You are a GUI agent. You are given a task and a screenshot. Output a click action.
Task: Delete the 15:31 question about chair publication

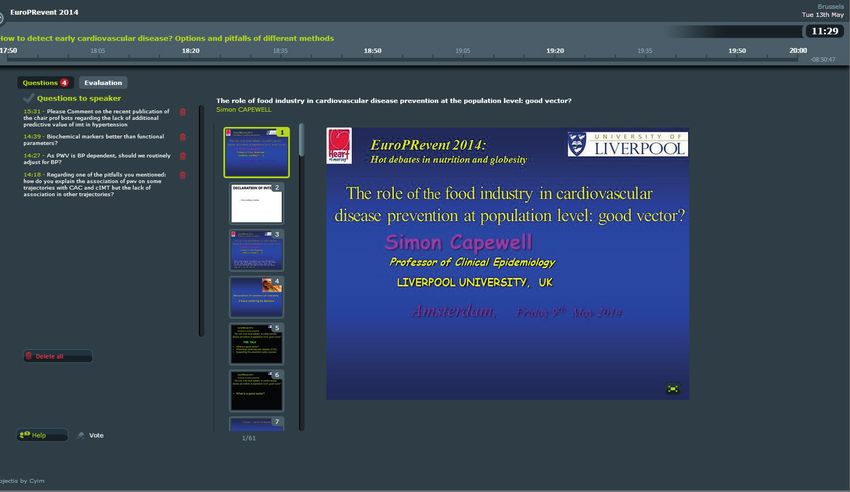click(x=183, y=112)
